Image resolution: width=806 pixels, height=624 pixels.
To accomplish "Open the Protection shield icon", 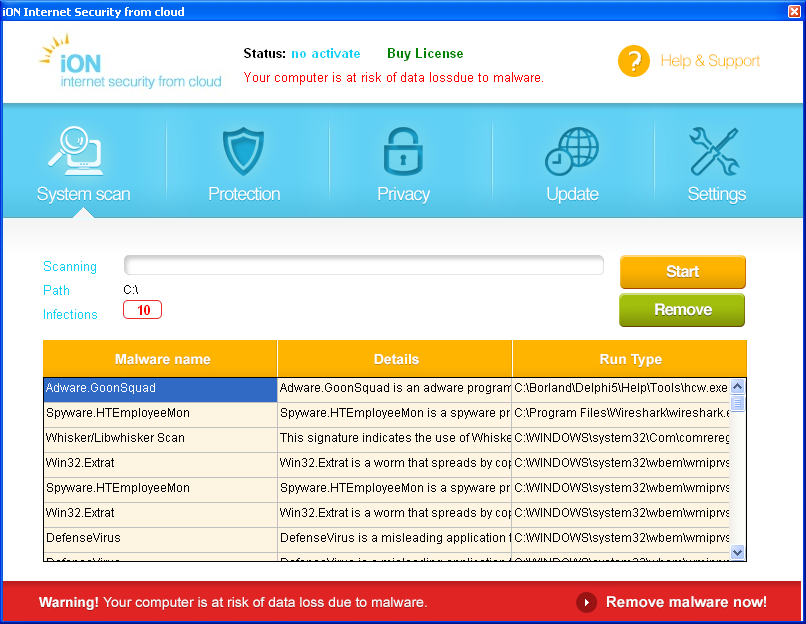I will (x=243, y=152).
